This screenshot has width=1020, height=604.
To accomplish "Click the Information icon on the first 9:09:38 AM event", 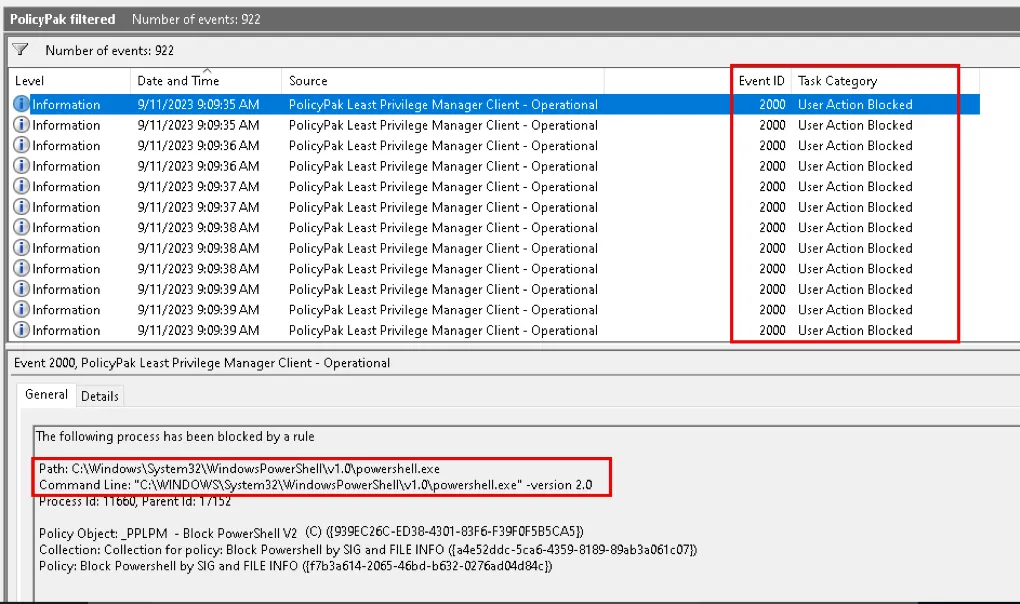I will pos(21,228).
